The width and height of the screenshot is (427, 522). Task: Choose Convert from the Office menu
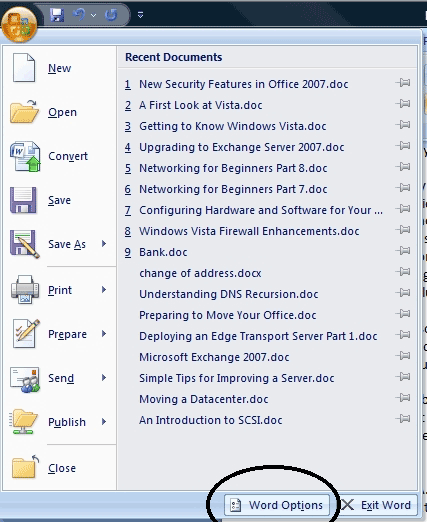pos(68,156)
